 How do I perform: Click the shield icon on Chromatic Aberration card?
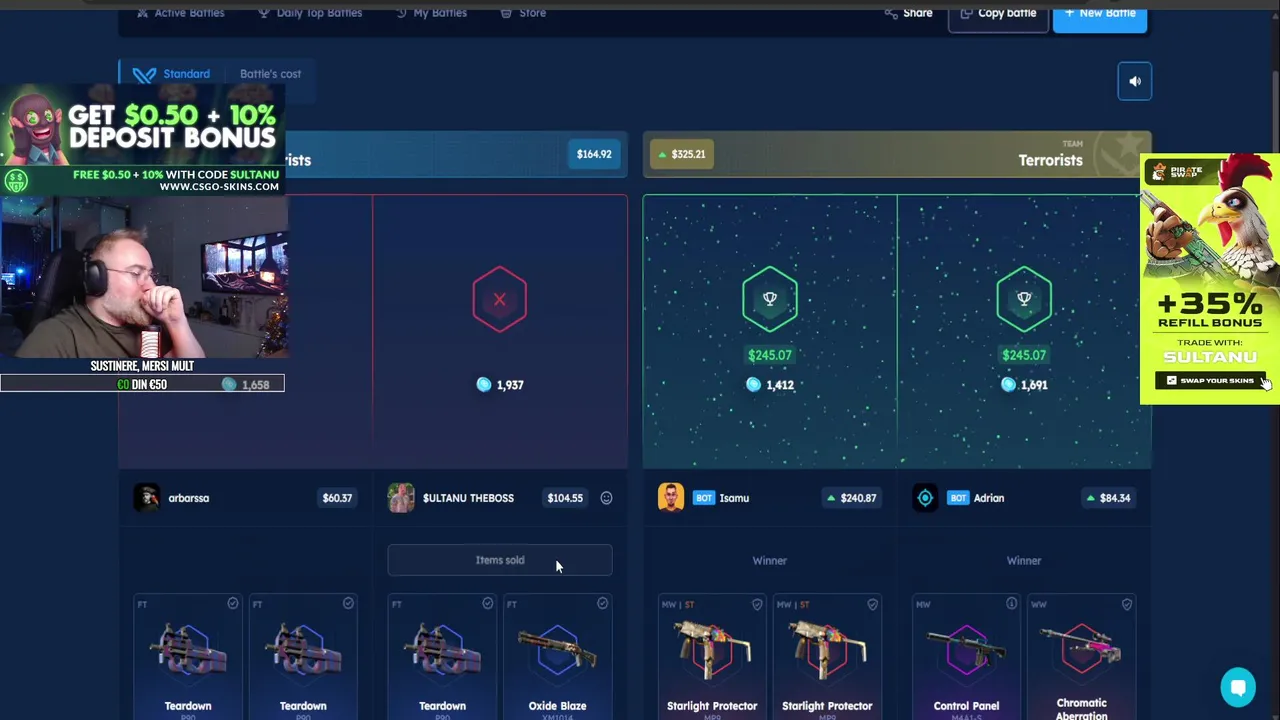(1127, 604)
